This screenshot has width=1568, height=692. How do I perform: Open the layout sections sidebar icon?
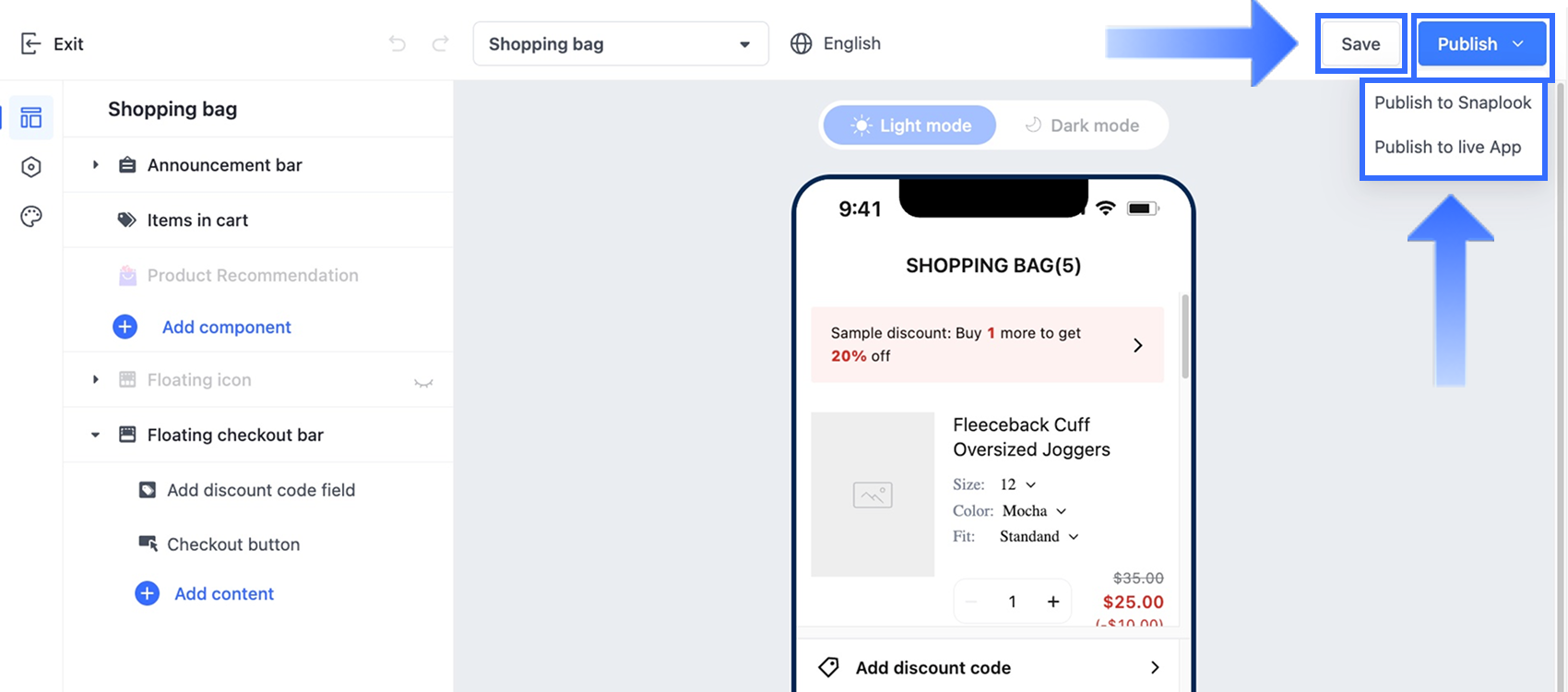(31, 117)
